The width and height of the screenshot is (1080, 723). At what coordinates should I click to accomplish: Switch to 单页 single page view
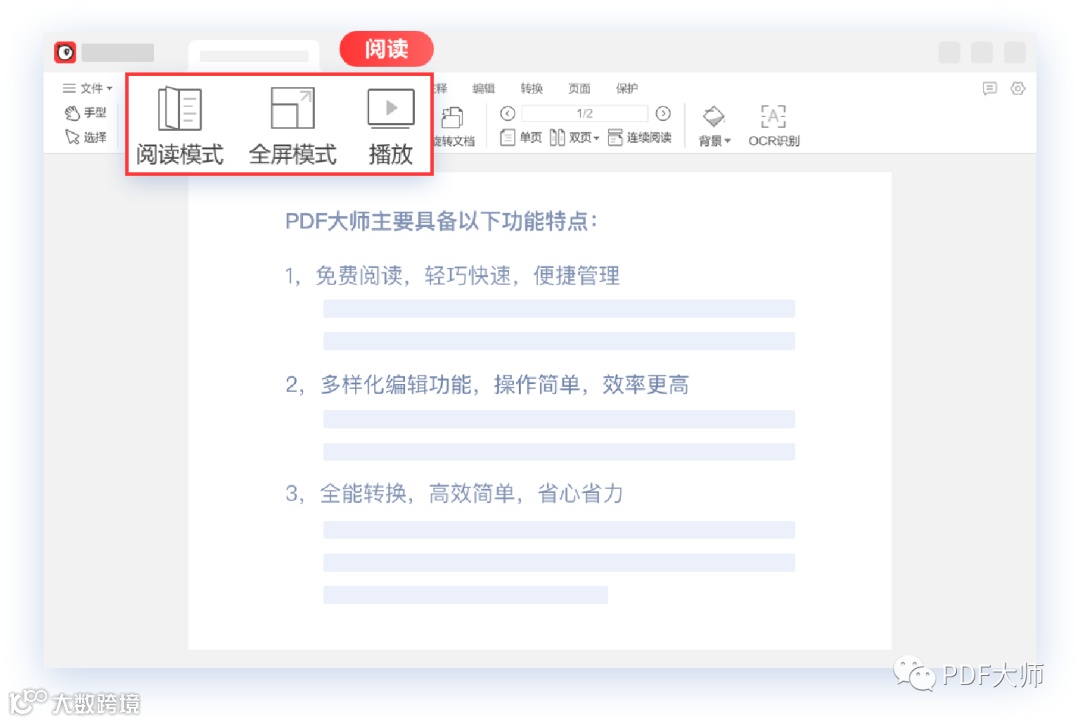coord(521,138)
